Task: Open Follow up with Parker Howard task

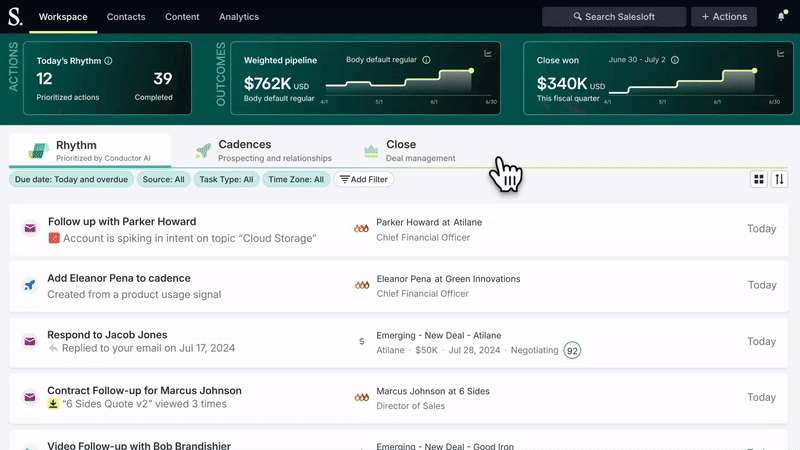Action: tap(122, 221)
